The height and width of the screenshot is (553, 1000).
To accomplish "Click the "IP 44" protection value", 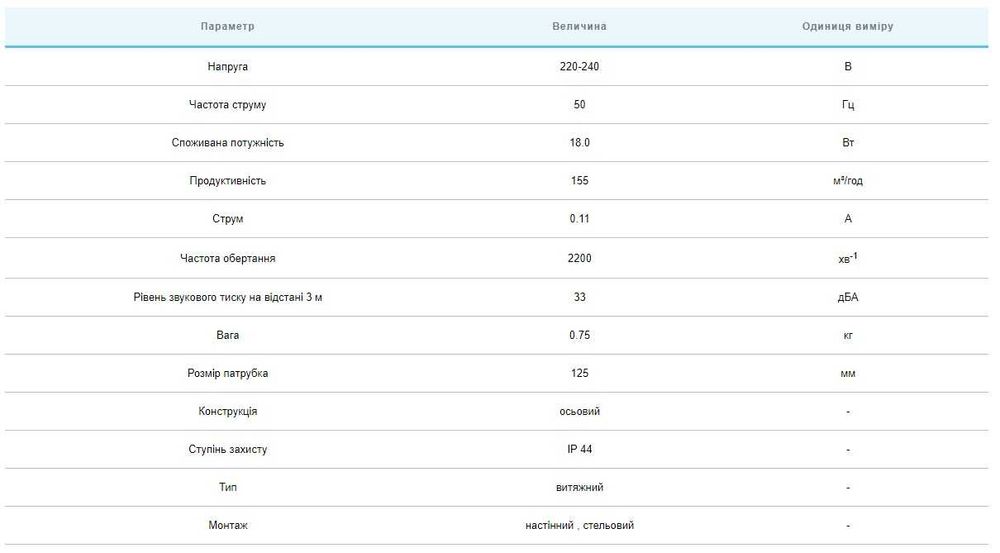I will point(580,450).
